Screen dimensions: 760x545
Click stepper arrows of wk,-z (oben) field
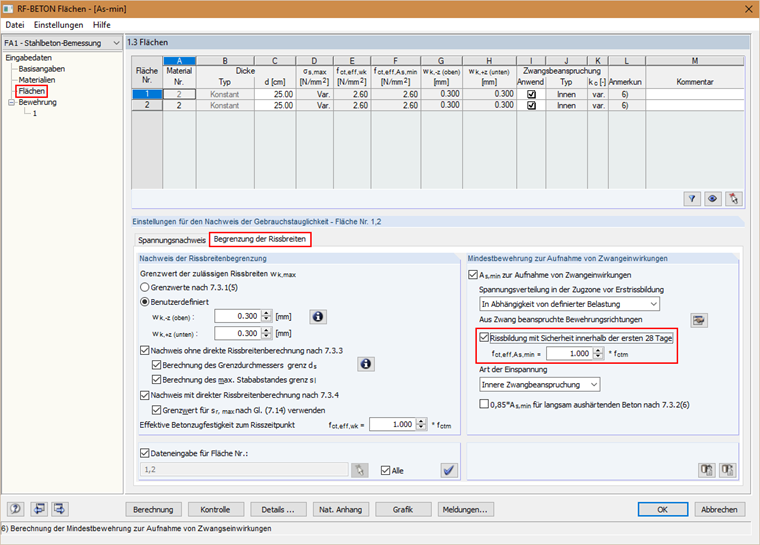pos(267,316)
